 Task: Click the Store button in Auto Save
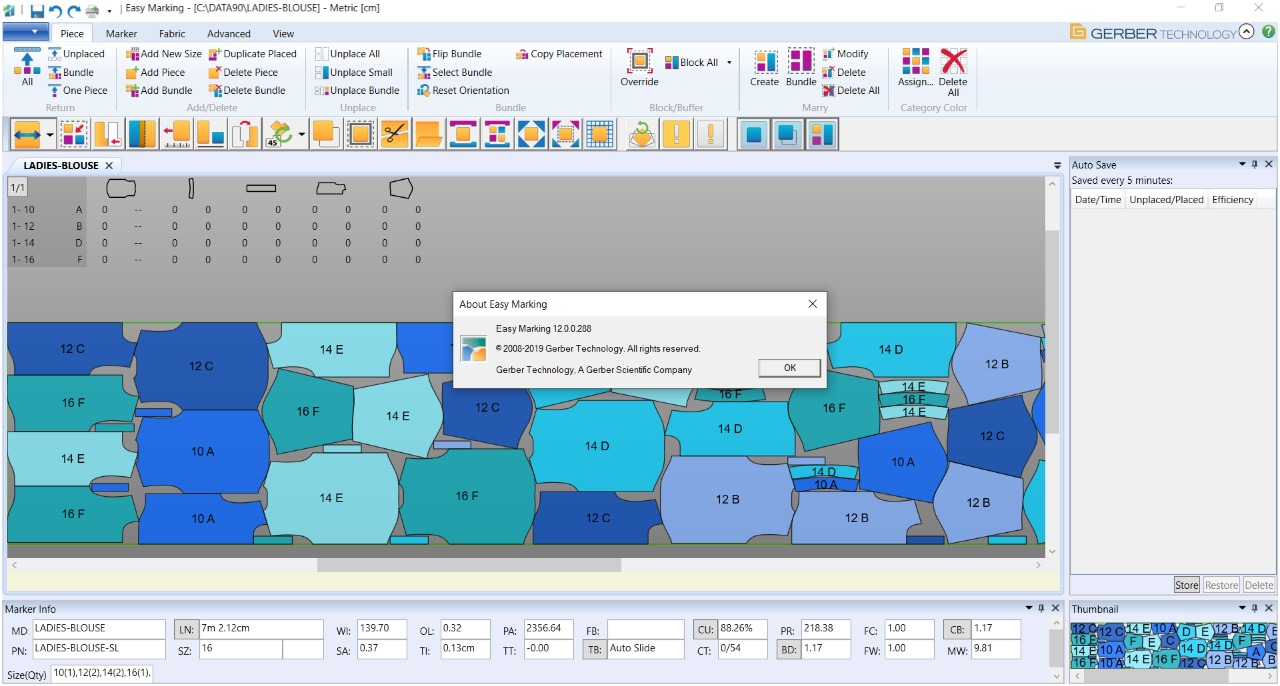[1186, 585]
